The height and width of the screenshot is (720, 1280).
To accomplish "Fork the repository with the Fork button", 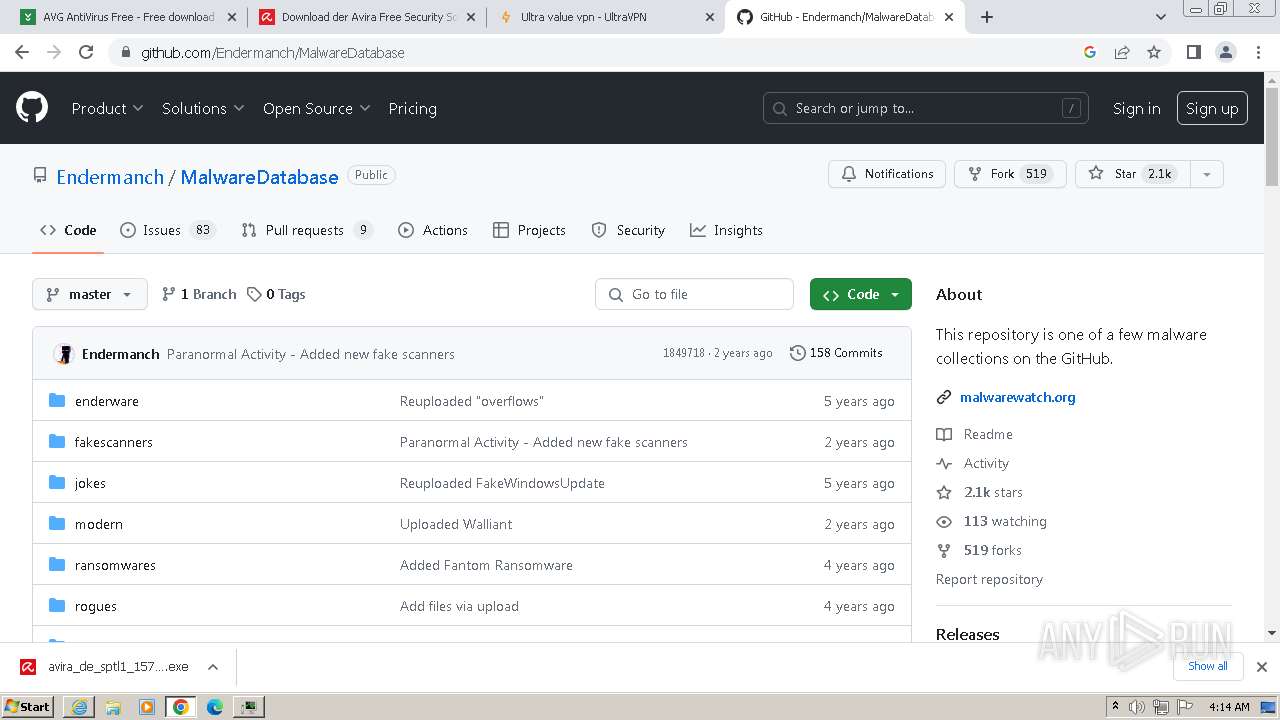I will coord(1010,174).
